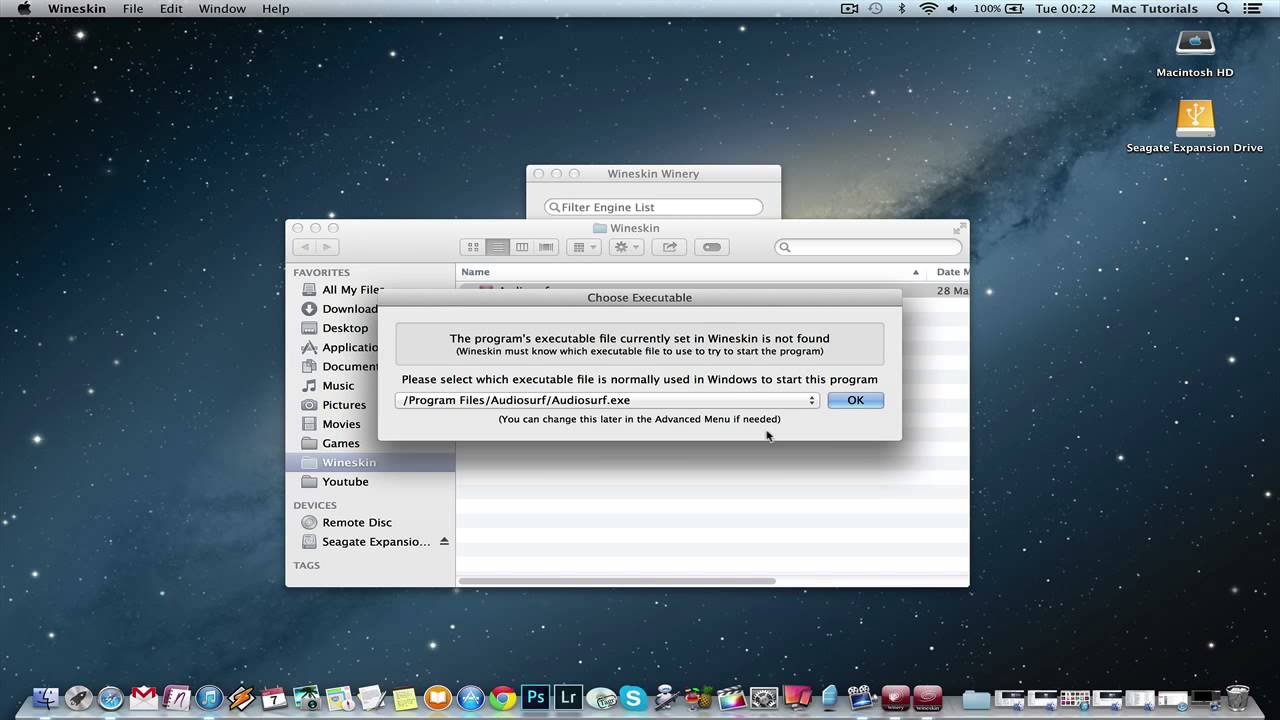The width and height of the screenshot is (1280, 720).
Task: Open Photoshop from the Dock
Action: point(535,697)
